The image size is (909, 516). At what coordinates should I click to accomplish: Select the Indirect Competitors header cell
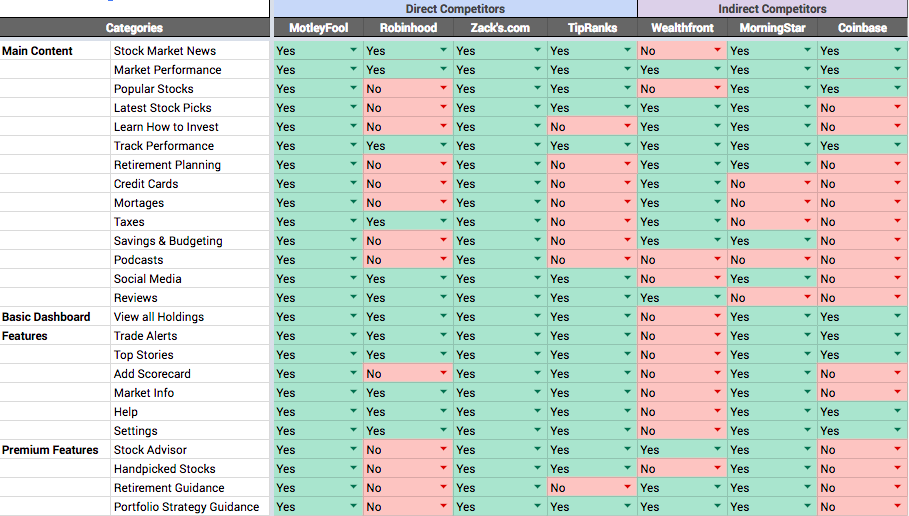[772, 9]
